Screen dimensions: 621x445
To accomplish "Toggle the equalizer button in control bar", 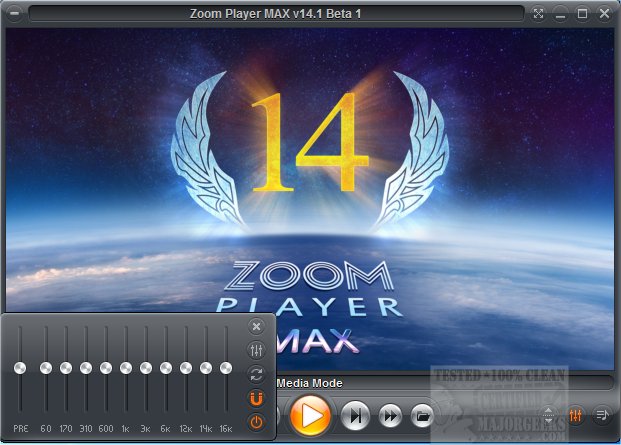I will click(576, 414).
